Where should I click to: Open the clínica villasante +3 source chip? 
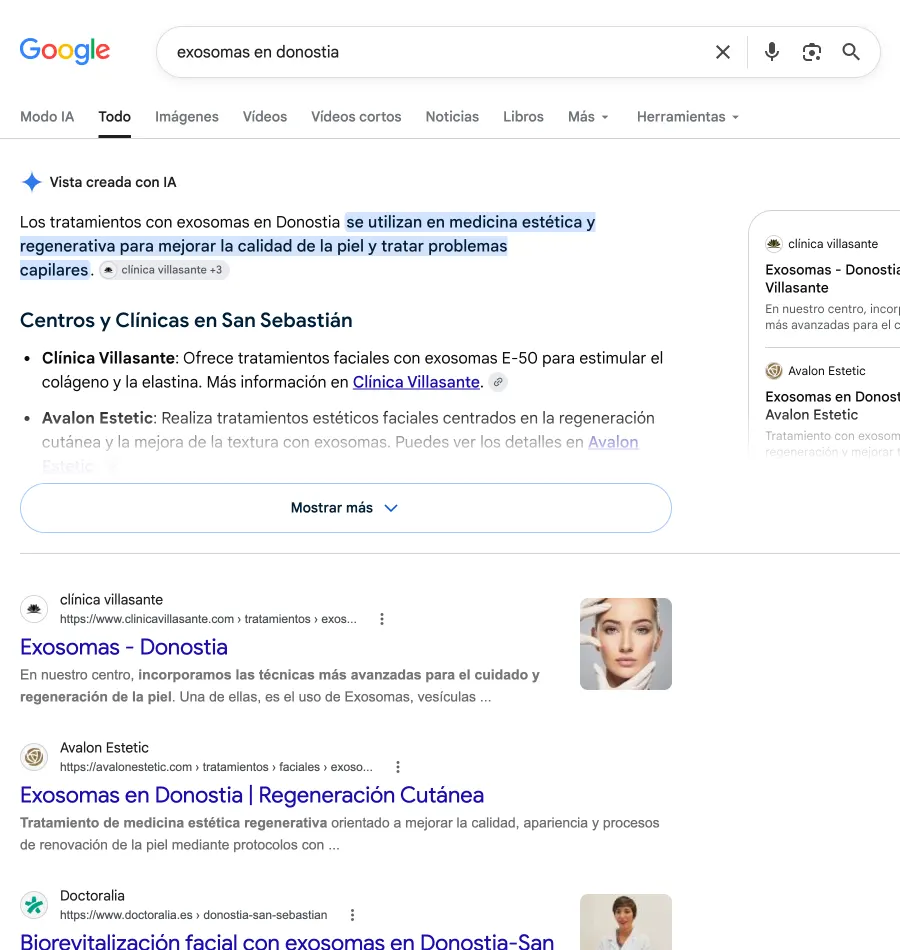[x=164, y=270]
